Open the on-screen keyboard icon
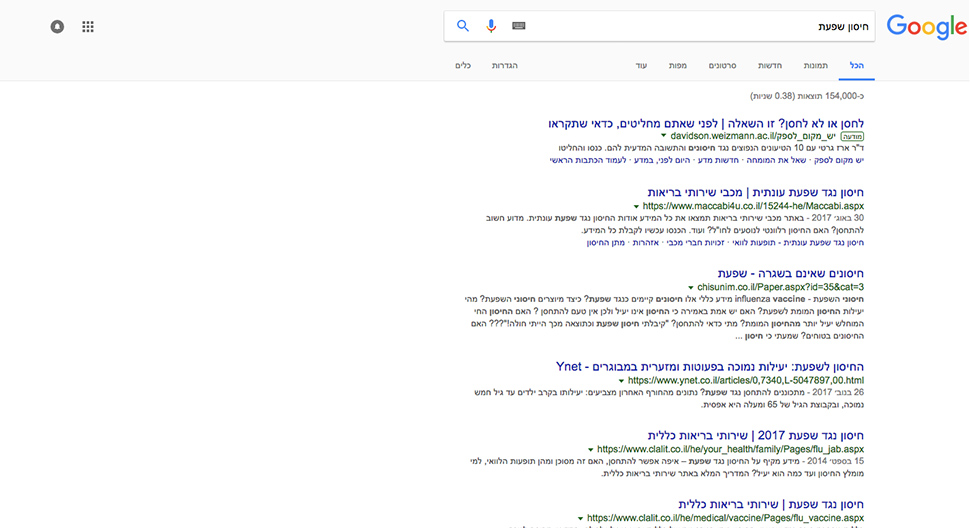Viewport: 970px width, 528px height. click(x=518, y=26)
